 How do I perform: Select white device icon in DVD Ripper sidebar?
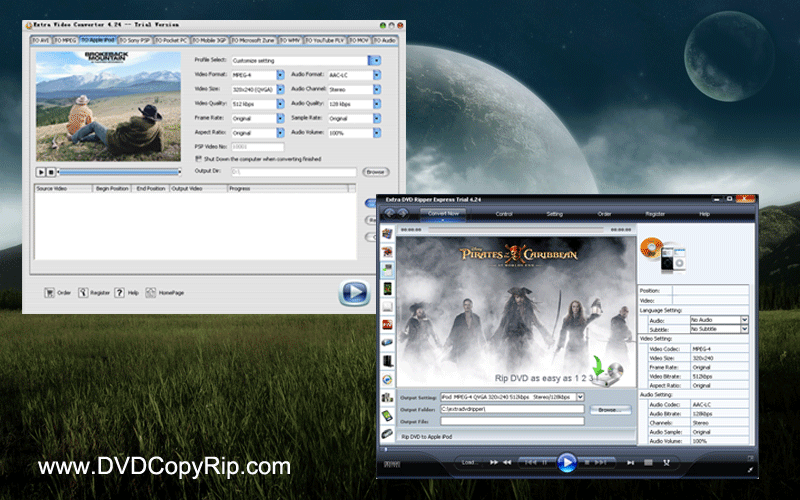pyautogui.click(x=387, y=307)
